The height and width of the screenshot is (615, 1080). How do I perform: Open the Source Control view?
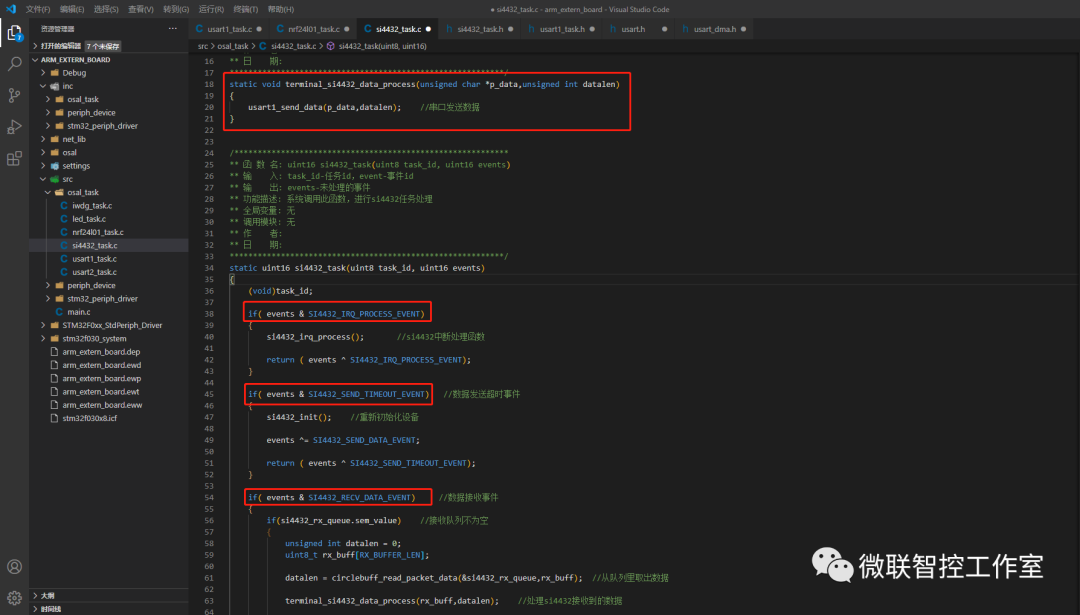point(14,95)
